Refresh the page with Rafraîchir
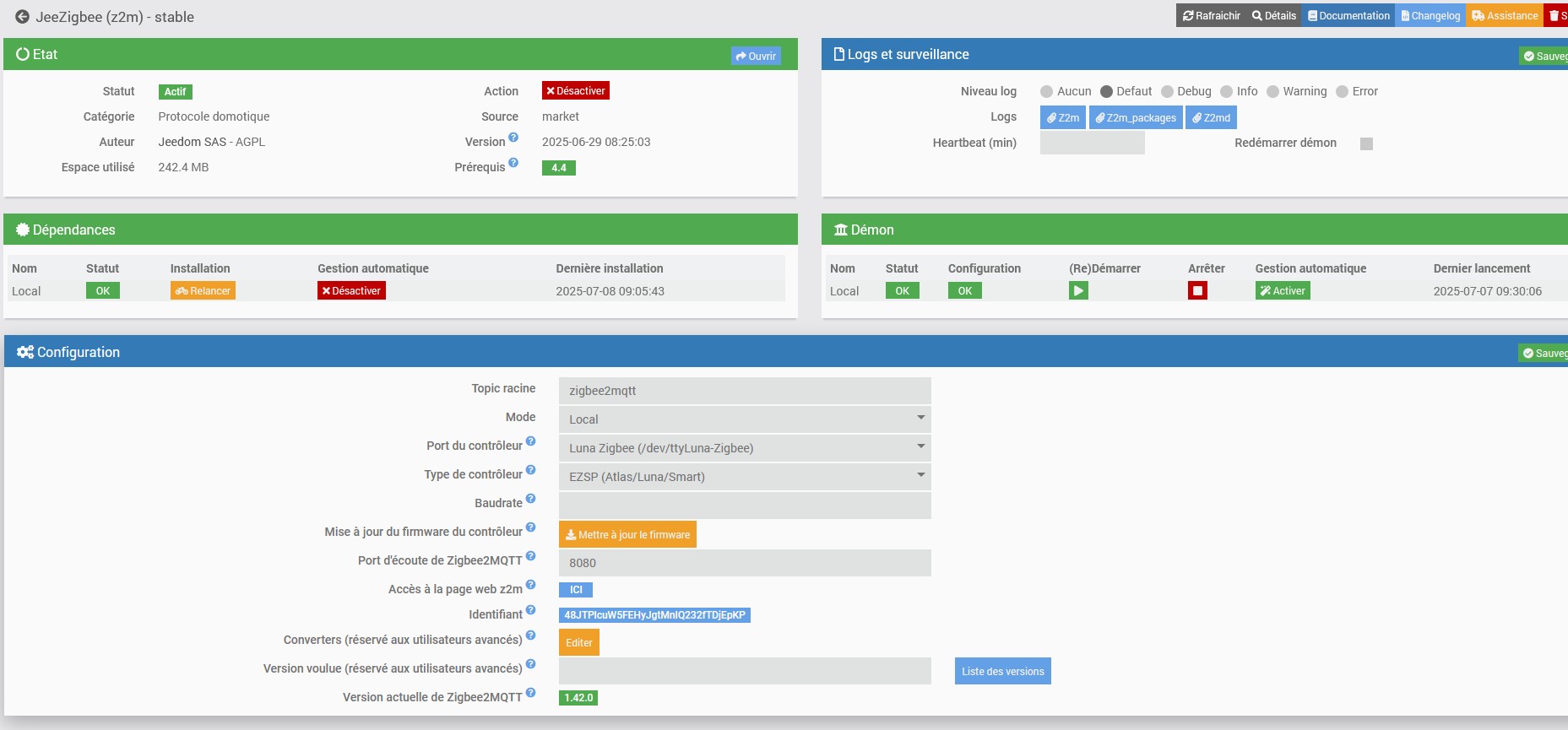The height and width of the screenshot is (730, 1568). coord(1211,15)
